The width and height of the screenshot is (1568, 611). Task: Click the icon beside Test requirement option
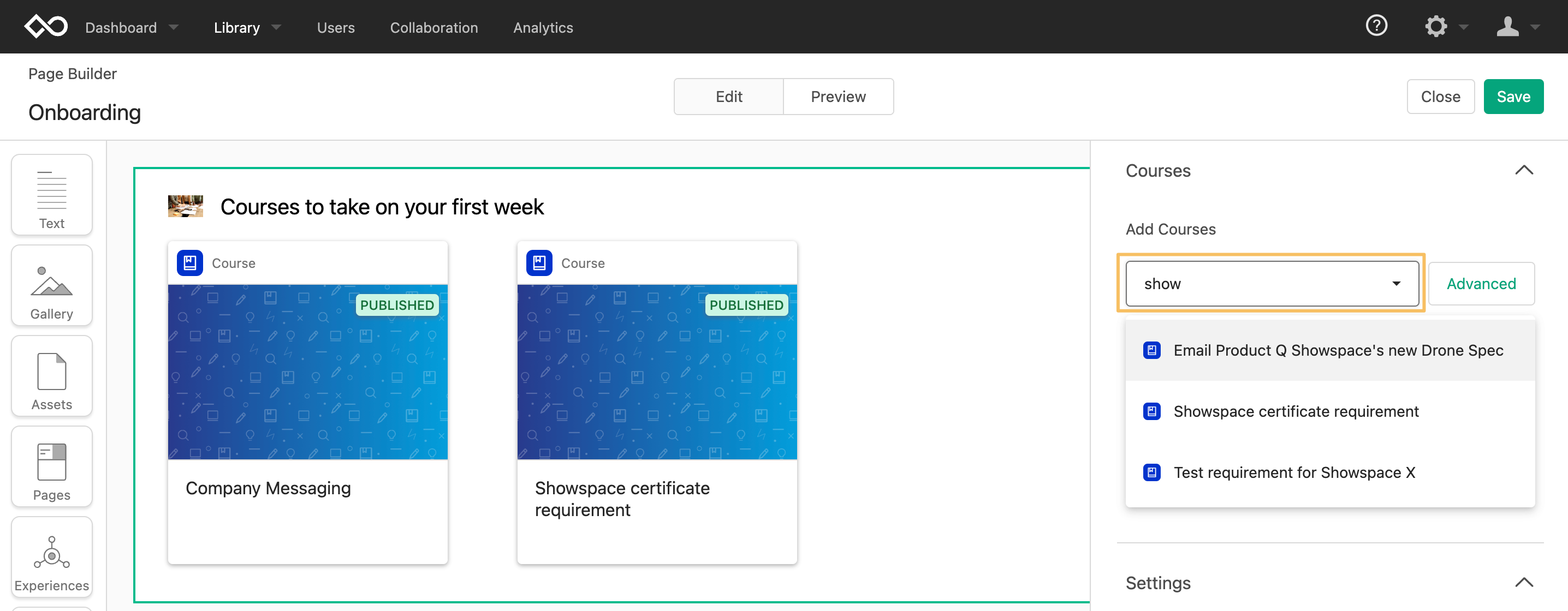(x=1151, y=472)
